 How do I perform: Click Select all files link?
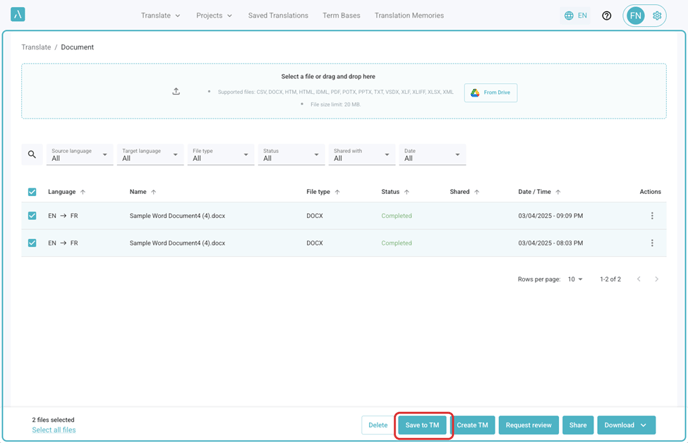(54, 430)
